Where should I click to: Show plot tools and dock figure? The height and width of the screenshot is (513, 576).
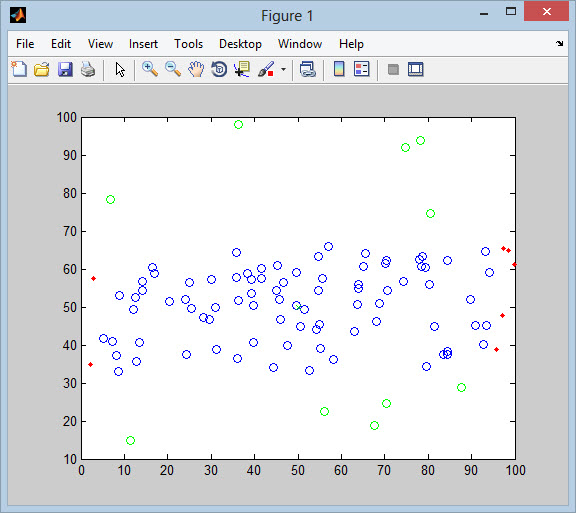[416, 69]
